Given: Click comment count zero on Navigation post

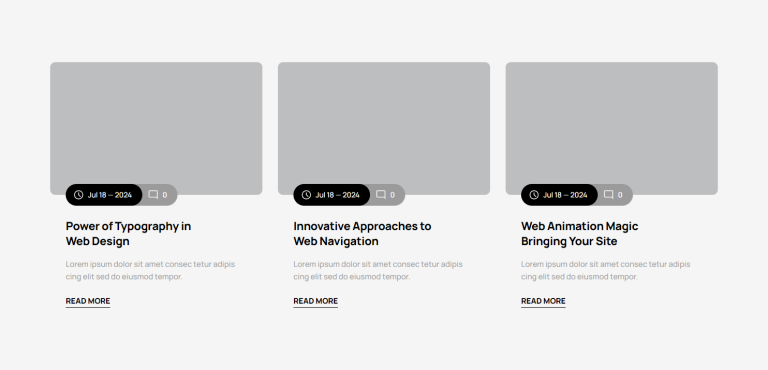Looking at the screenshot, I should (x=392, y=195).
